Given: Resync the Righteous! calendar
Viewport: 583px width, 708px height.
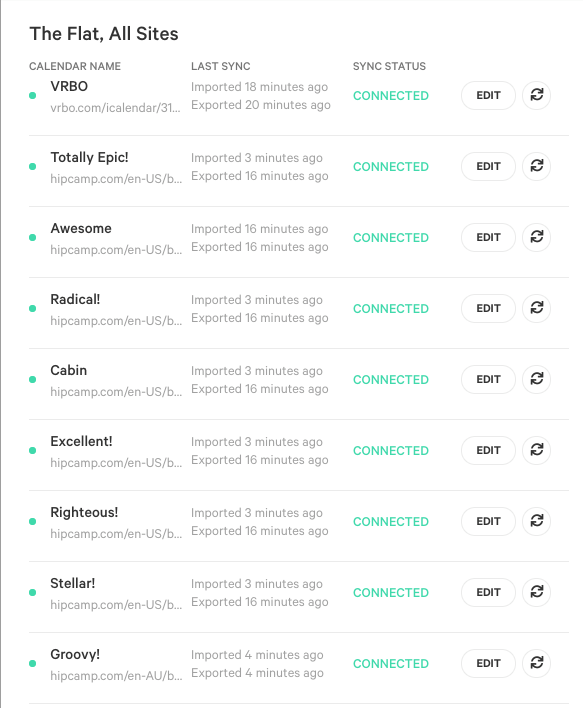Looking at the screenshot, I should (x=536, y=521).
